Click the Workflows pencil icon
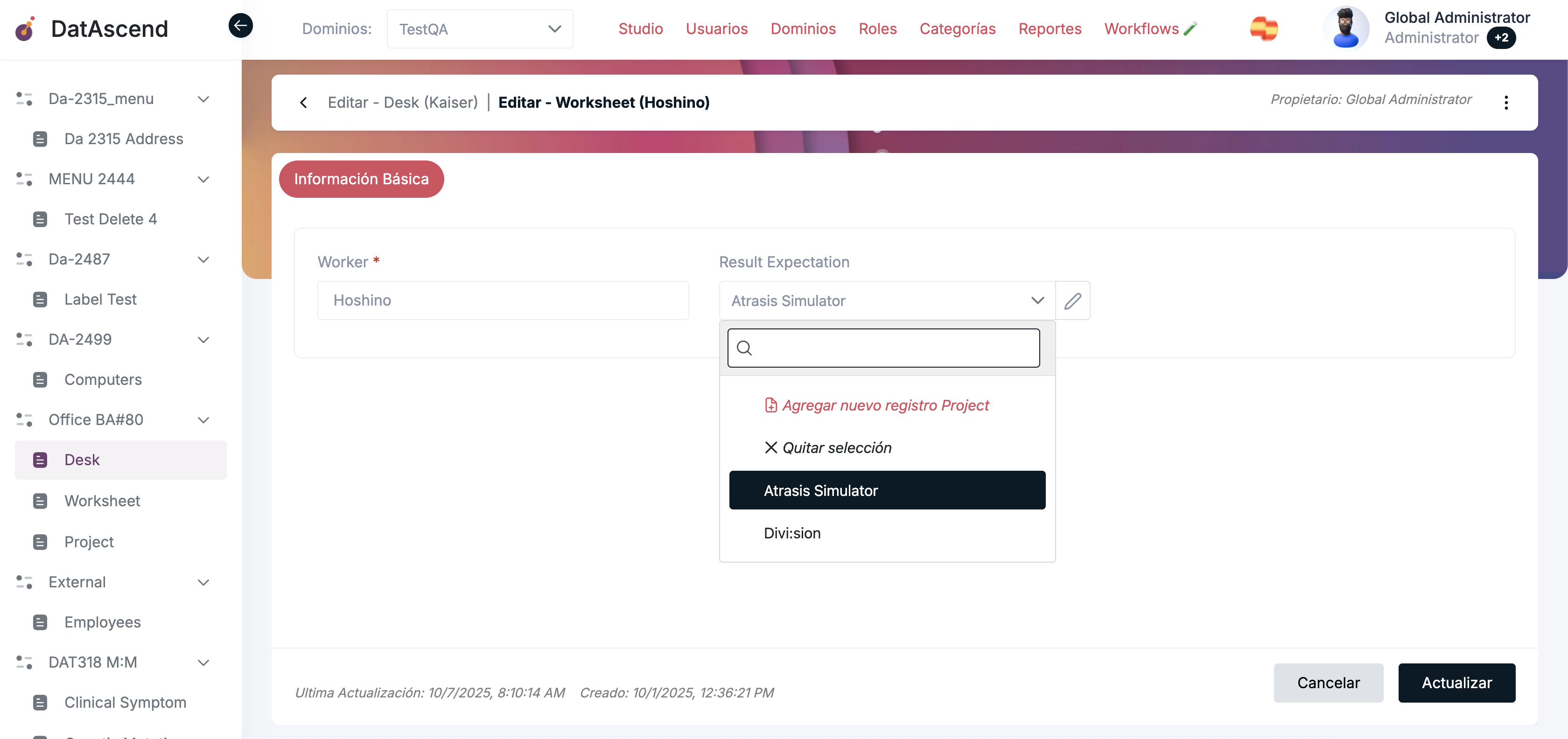 (1190, 28)
